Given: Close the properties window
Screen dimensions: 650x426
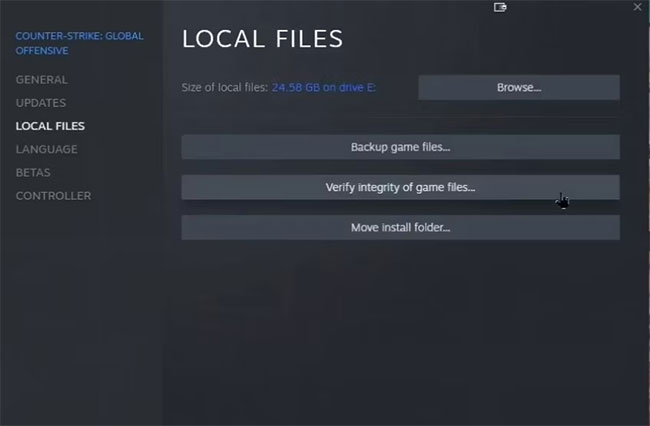Looking at the screenshot, I should click(x=638, y=7).
